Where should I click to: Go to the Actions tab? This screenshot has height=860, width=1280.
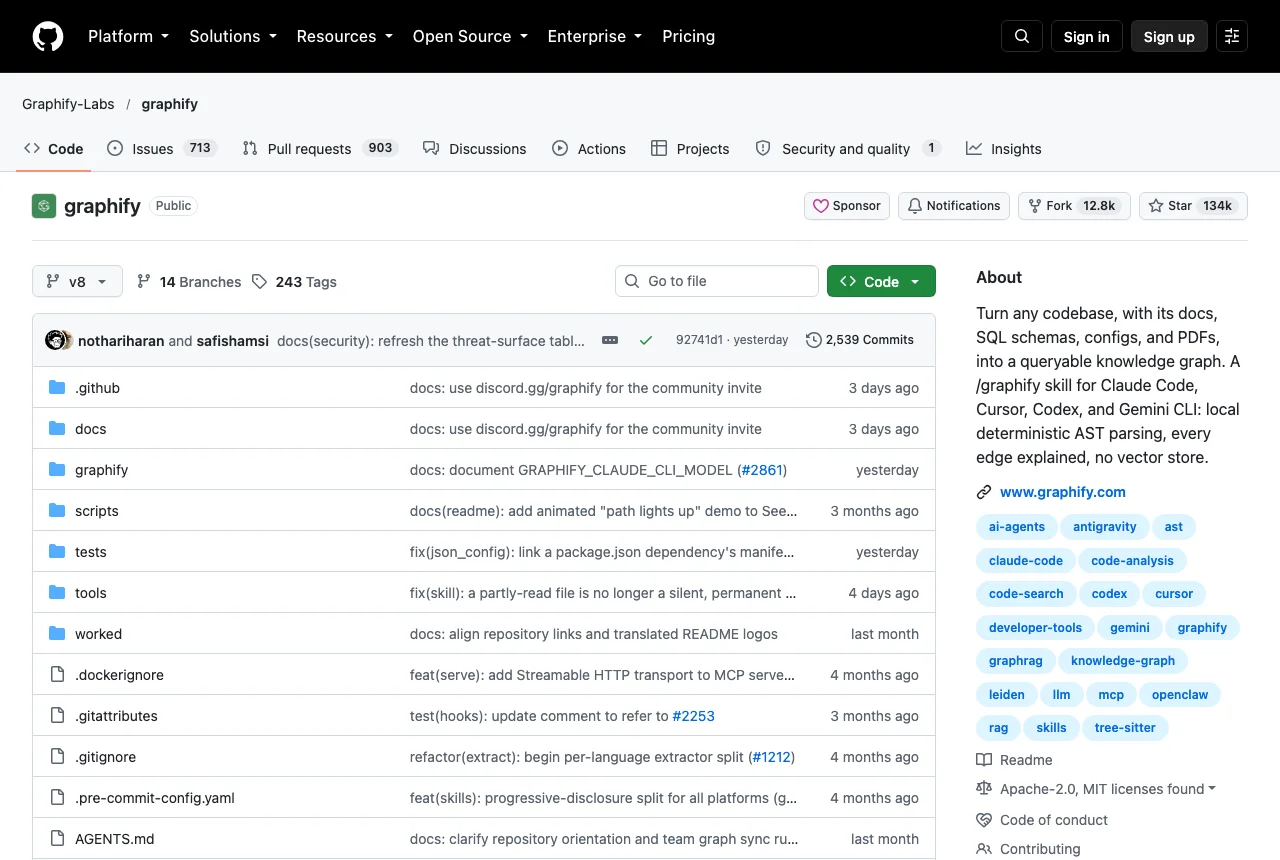point(589,148)
